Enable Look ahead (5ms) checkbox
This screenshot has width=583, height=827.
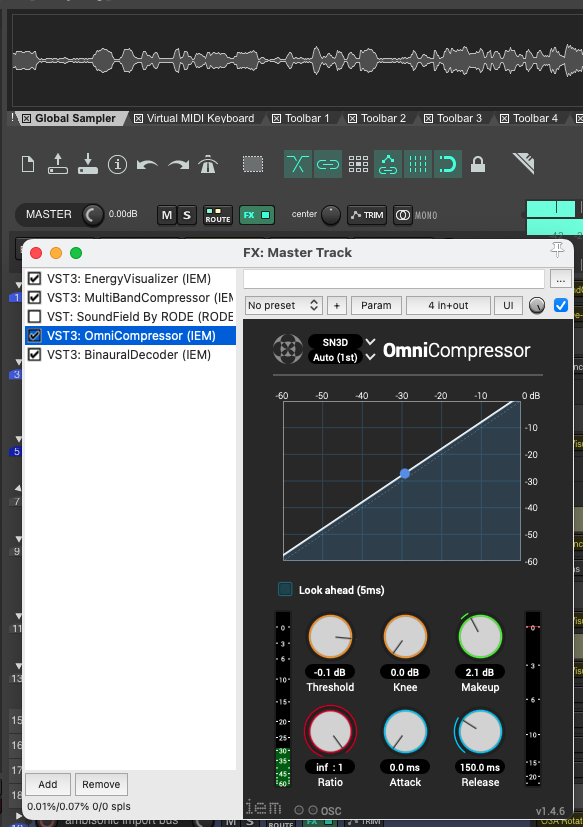tap(285, 589)
